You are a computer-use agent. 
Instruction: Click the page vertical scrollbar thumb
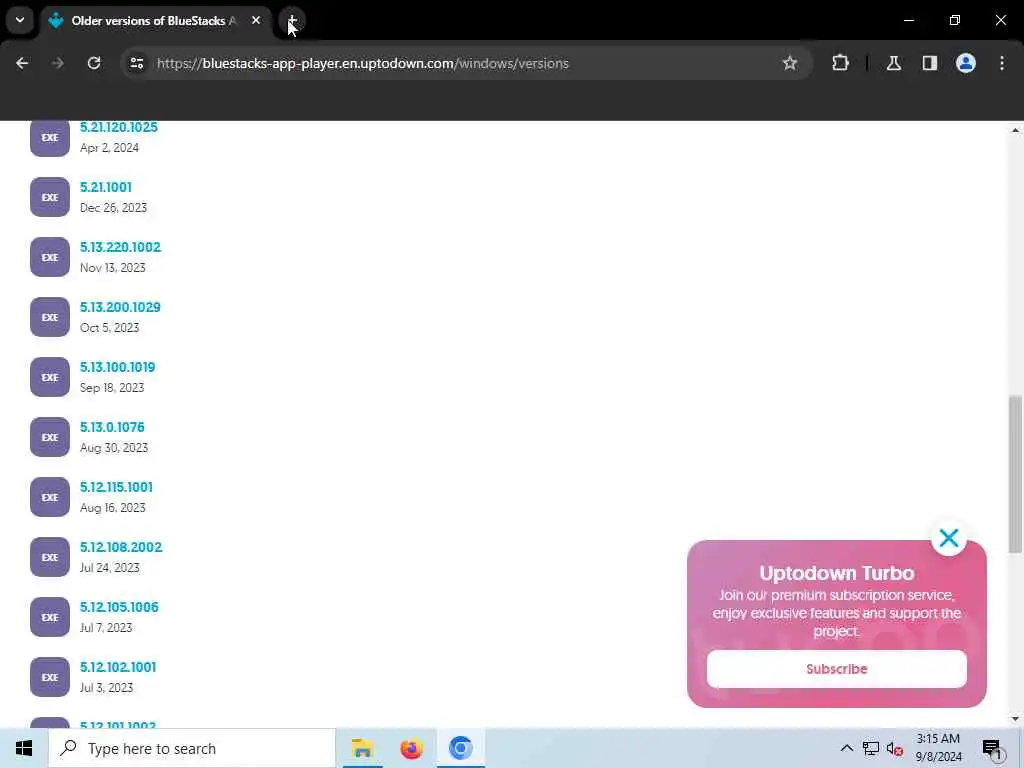1015,474
